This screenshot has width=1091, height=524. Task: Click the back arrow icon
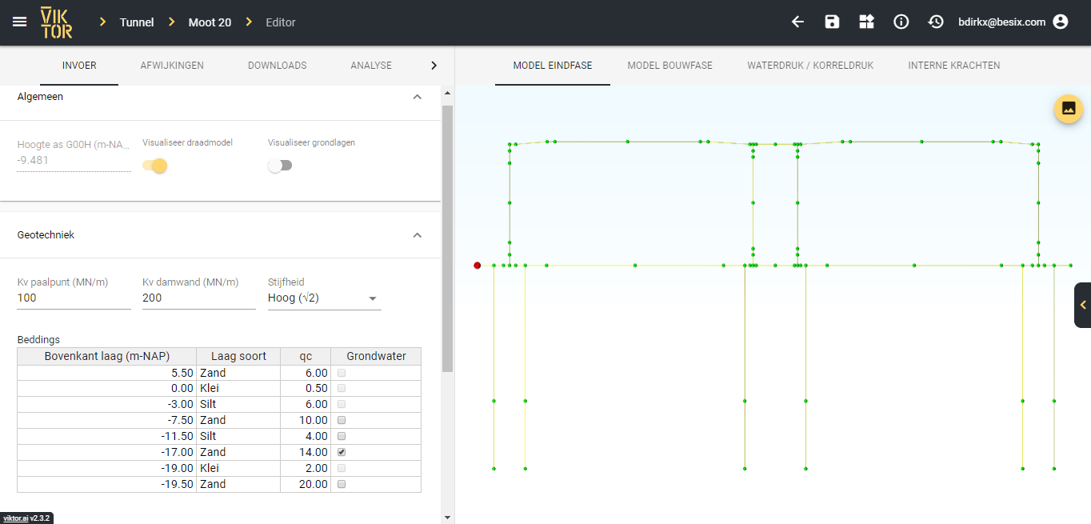pos(797,22)
